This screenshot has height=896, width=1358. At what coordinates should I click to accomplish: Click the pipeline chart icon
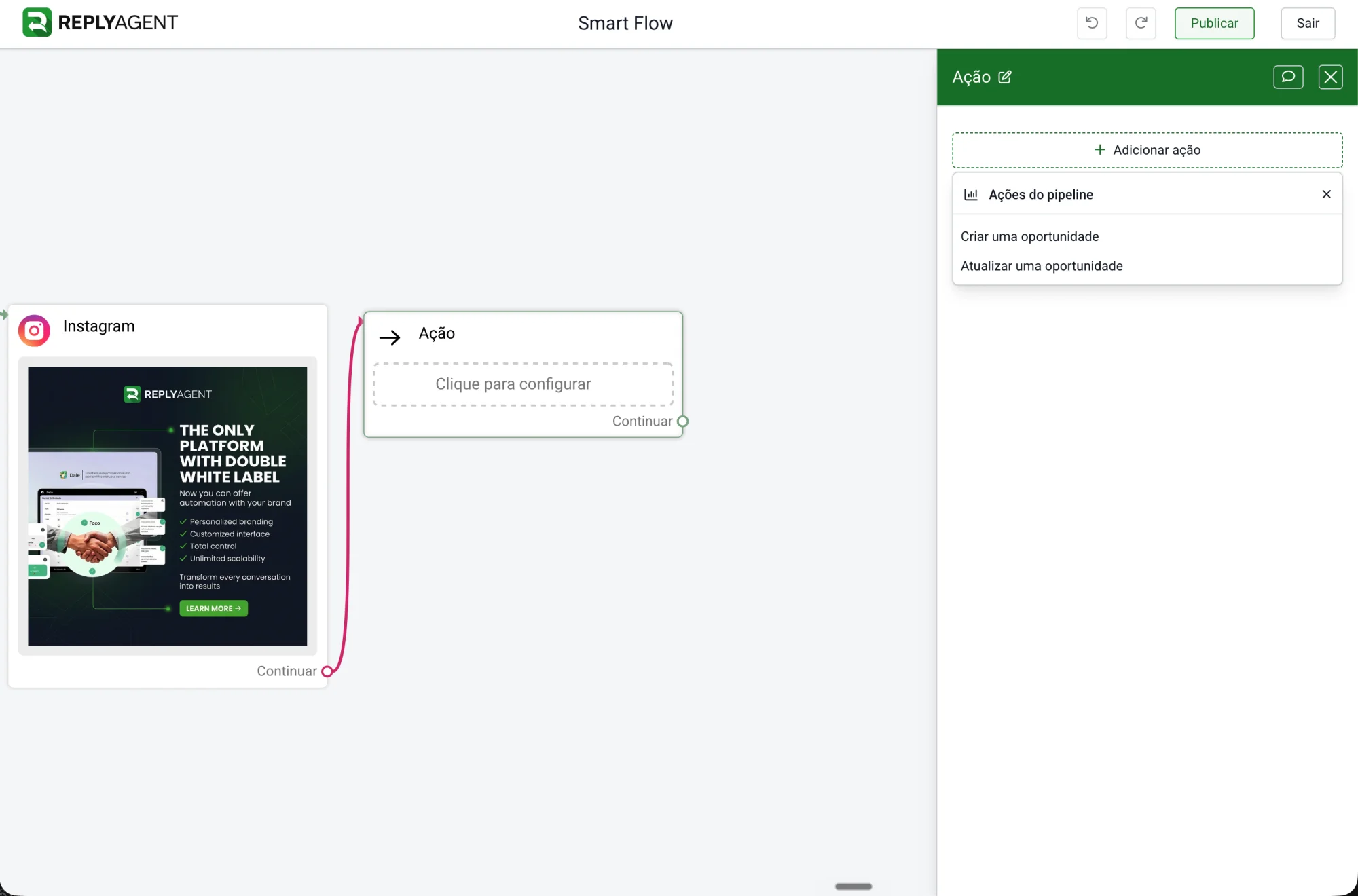971,194
